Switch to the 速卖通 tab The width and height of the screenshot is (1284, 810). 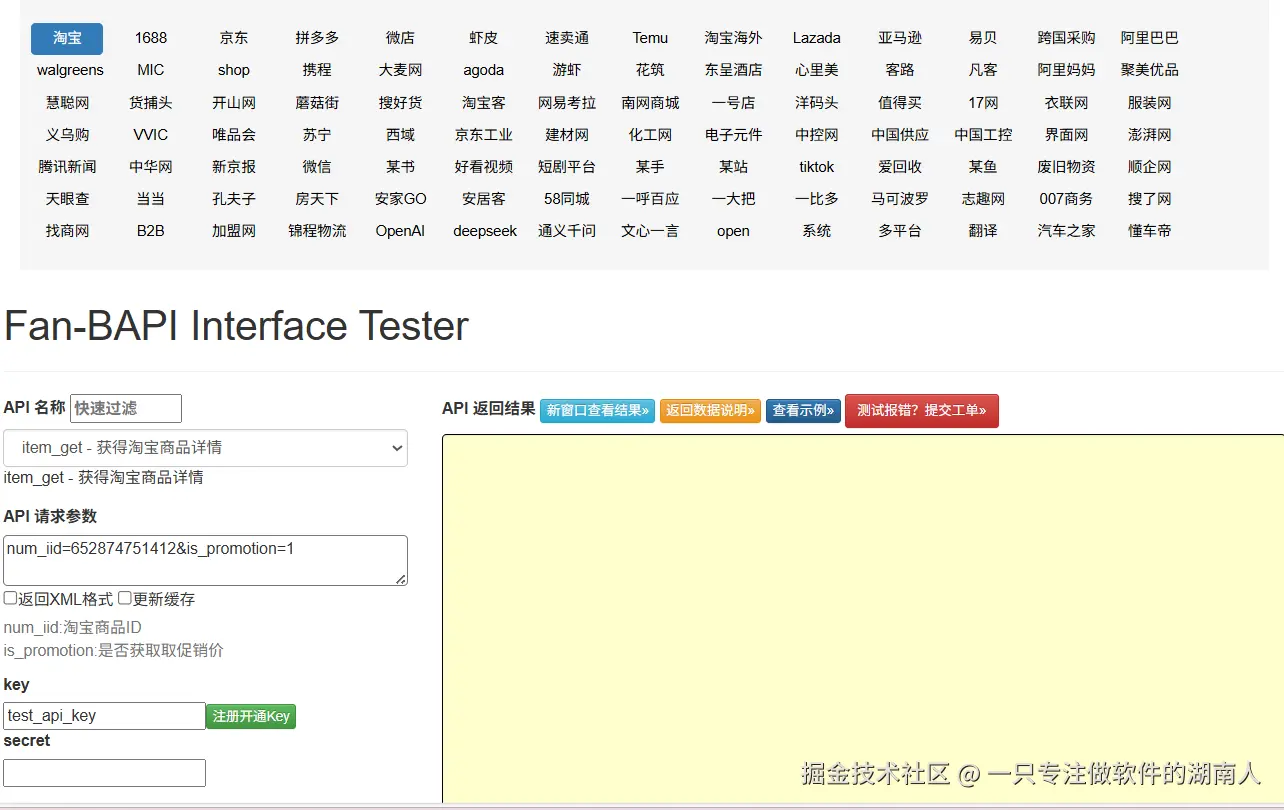[x=567, y=38]
